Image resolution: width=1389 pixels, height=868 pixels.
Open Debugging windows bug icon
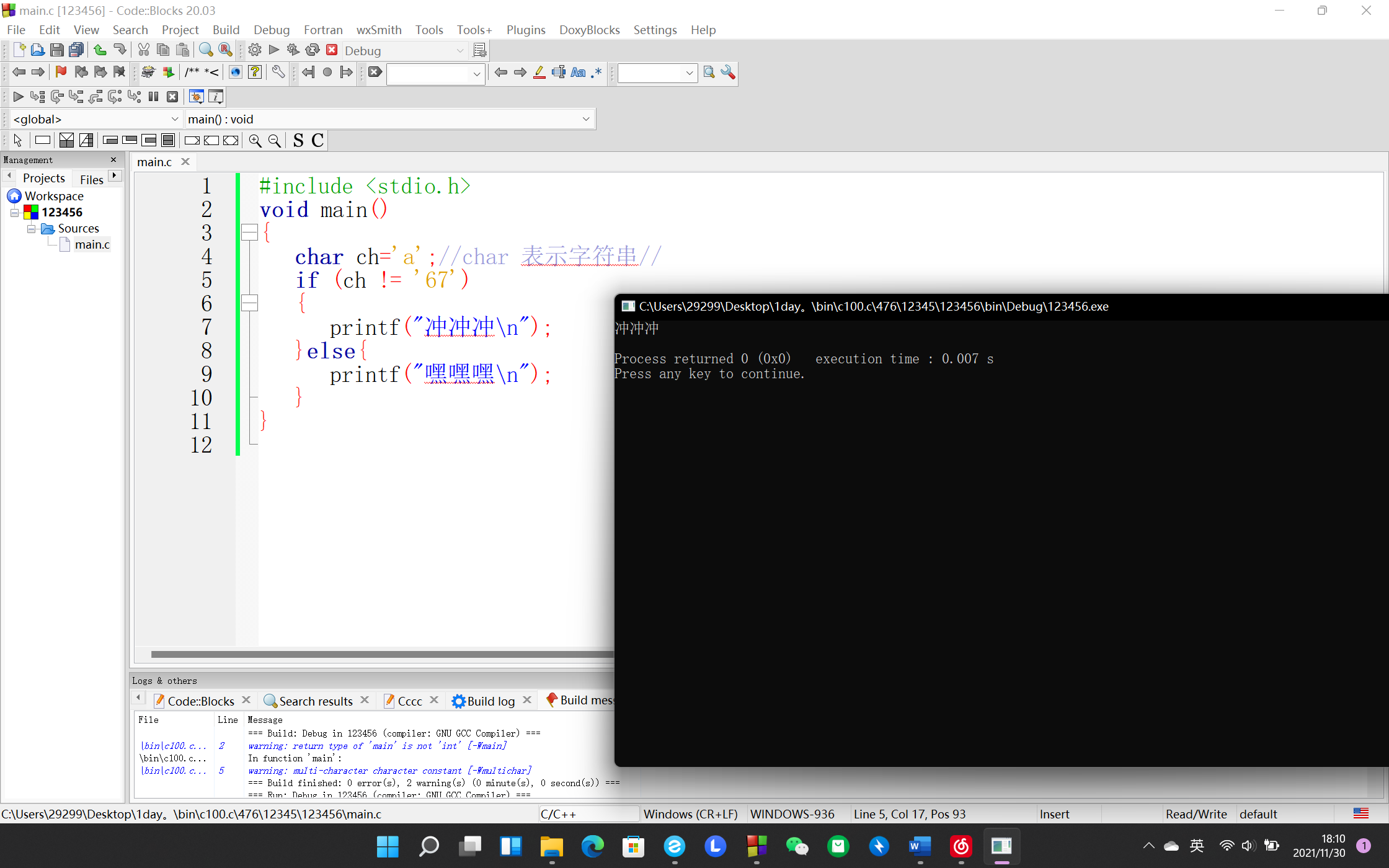click(196, 97)
